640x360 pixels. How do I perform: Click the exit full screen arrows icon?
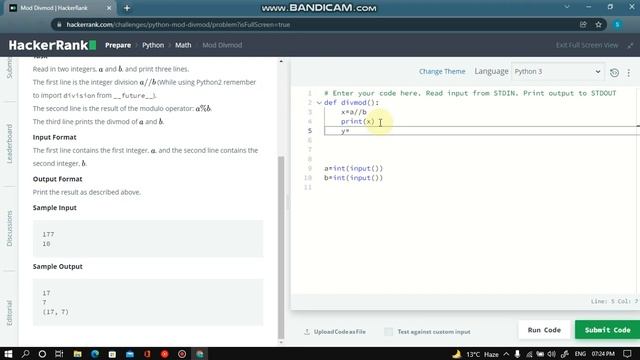point(631,45)
